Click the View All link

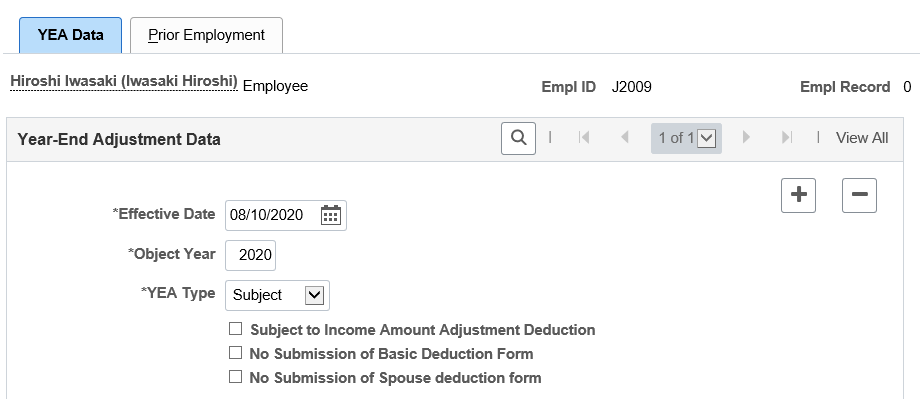862,138
